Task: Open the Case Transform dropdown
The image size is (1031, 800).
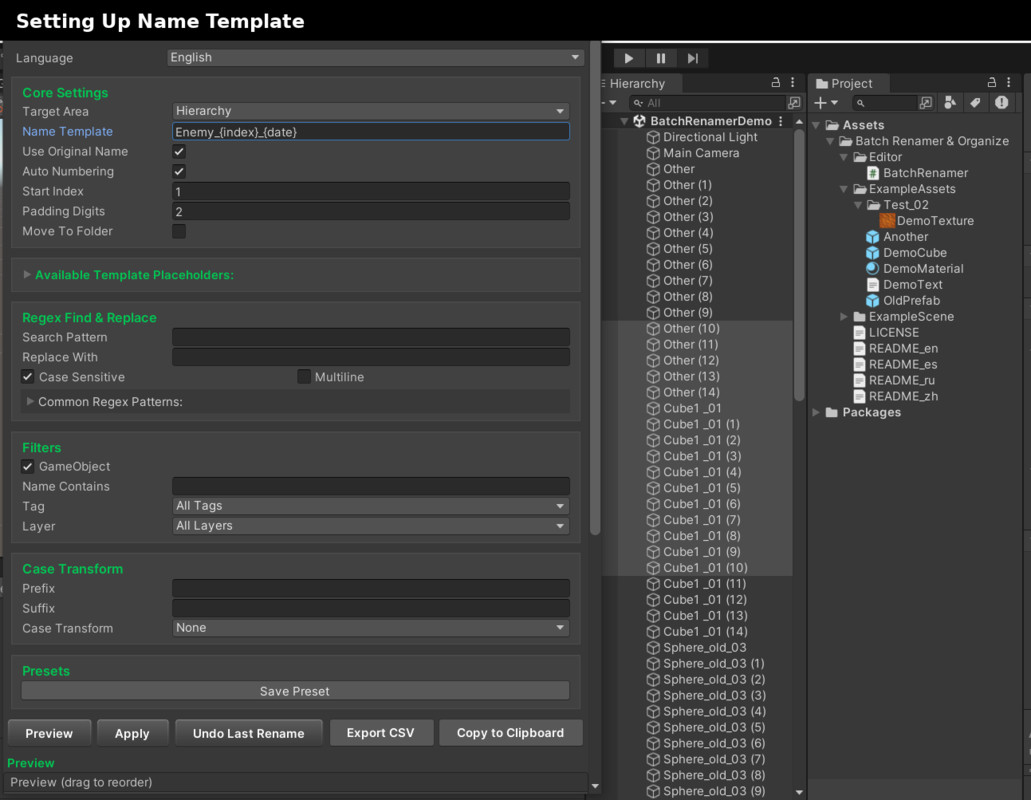Action: (x=371, y=628)
